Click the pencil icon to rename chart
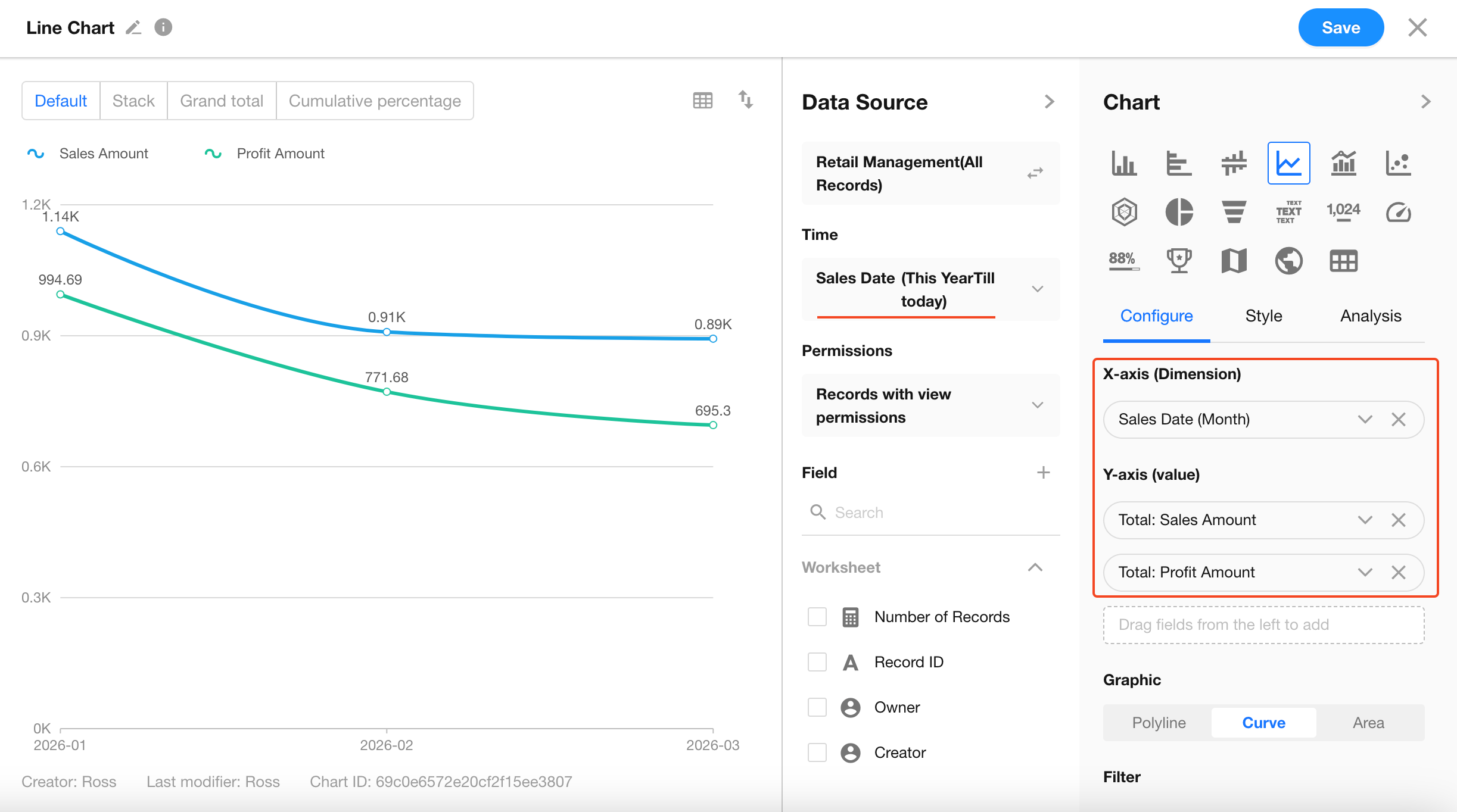 133,27
